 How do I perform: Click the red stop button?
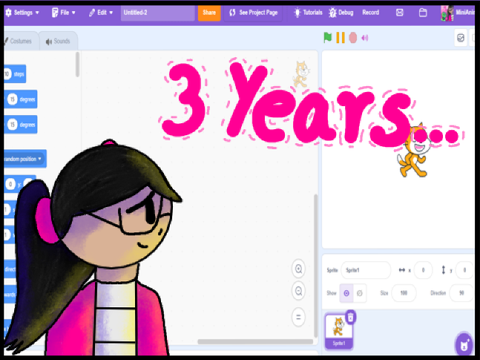click(353, 38)
